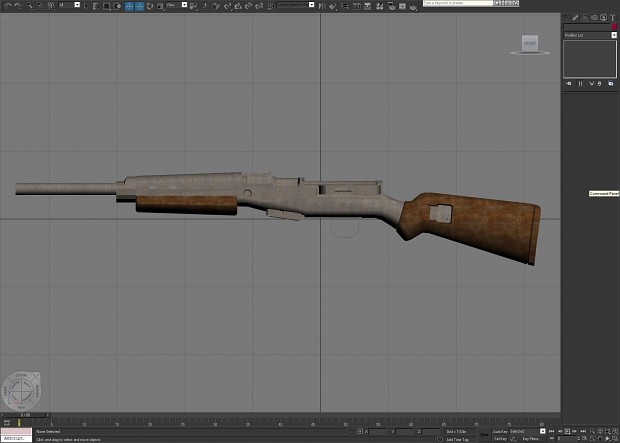Viewport: 620px width, 443px height.
Task: Click the Pin Stack icon
Action: point(569,83)
